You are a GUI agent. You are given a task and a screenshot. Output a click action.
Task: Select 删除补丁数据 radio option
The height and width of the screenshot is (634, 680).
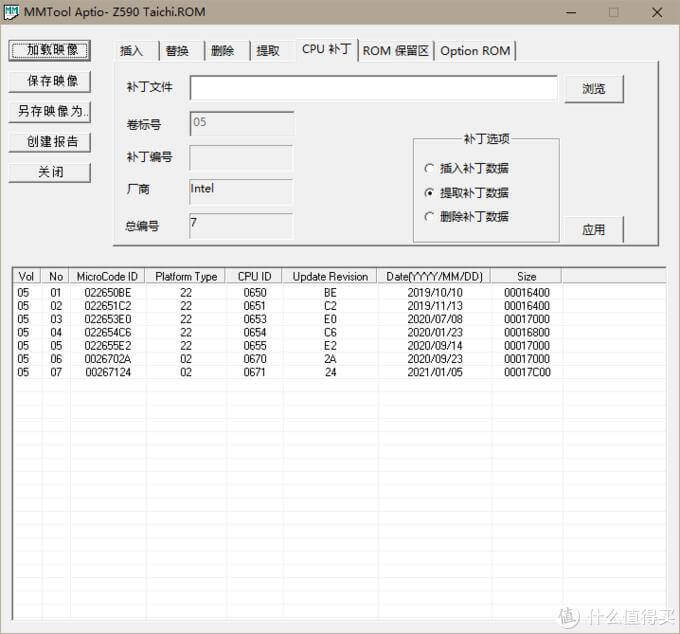pos(430,216)
